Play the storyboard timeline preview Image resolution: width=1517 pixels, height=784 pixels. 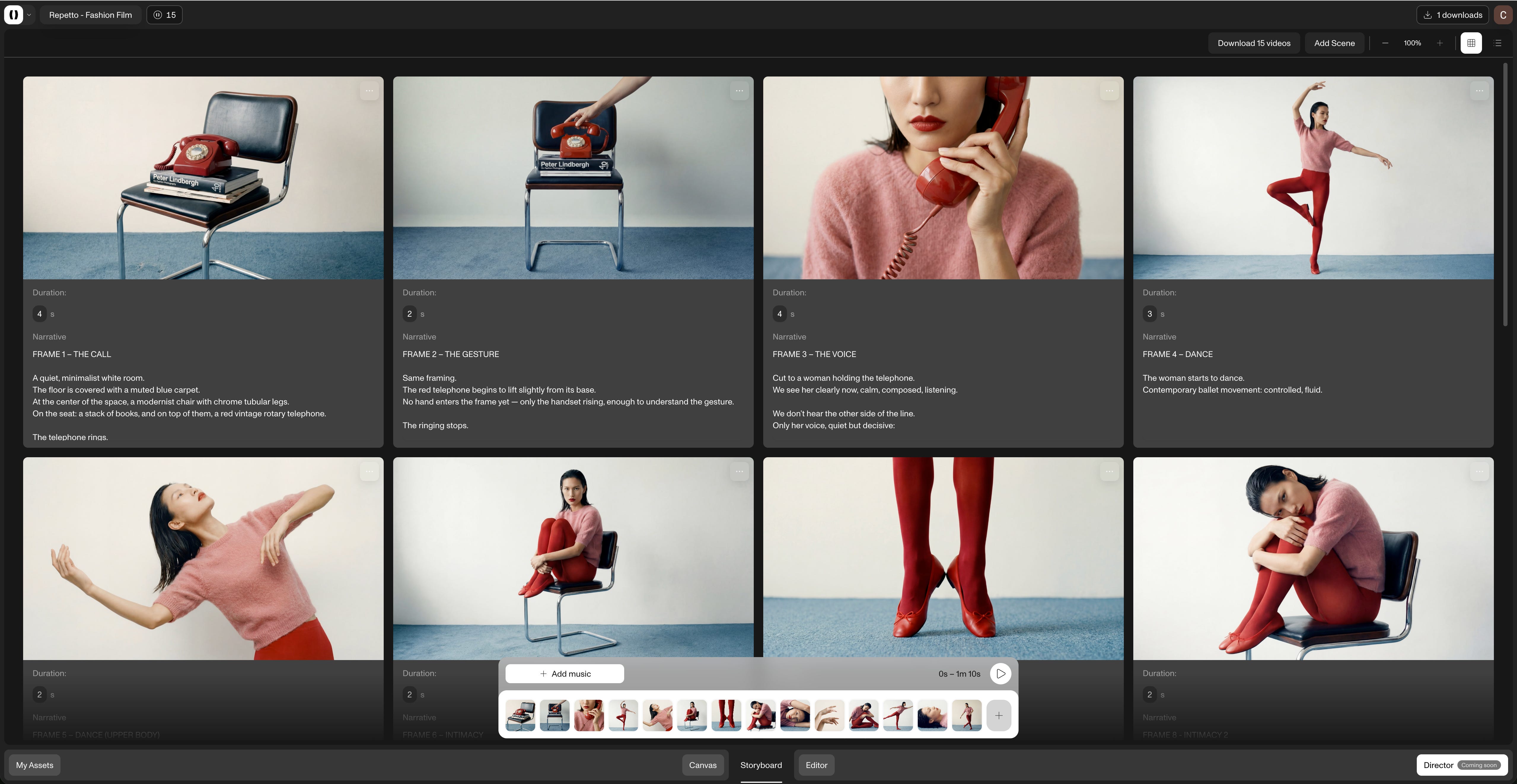[x=1000, y=674]
